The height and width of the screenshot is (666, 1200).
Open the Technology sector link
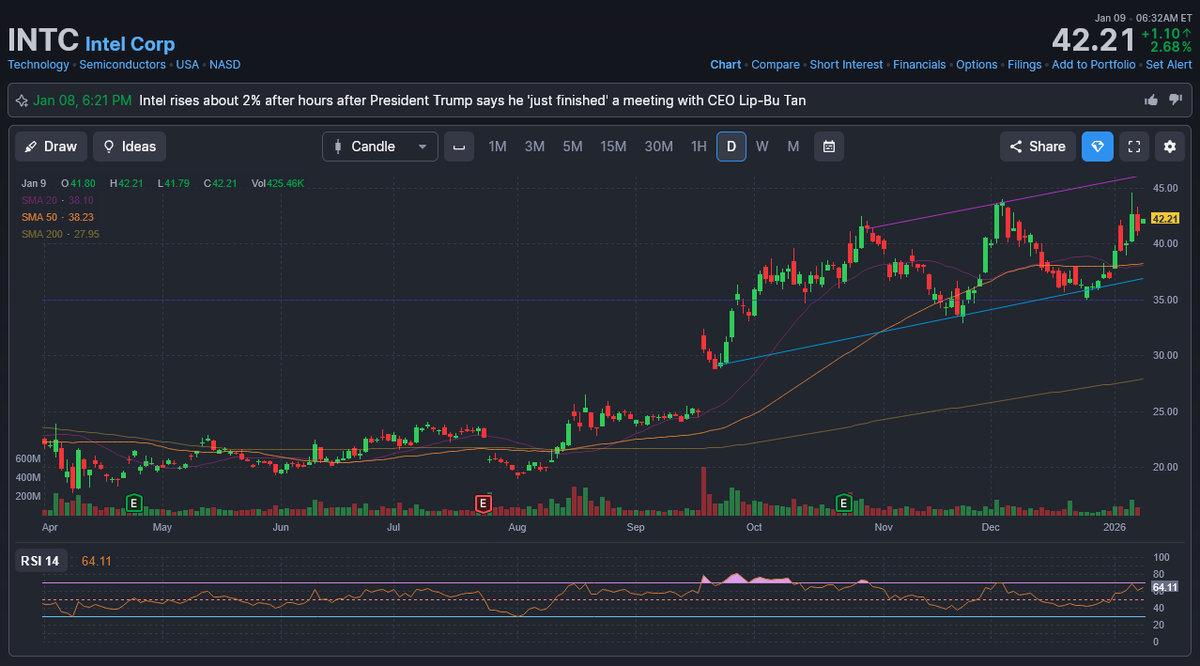coord(39,64)
